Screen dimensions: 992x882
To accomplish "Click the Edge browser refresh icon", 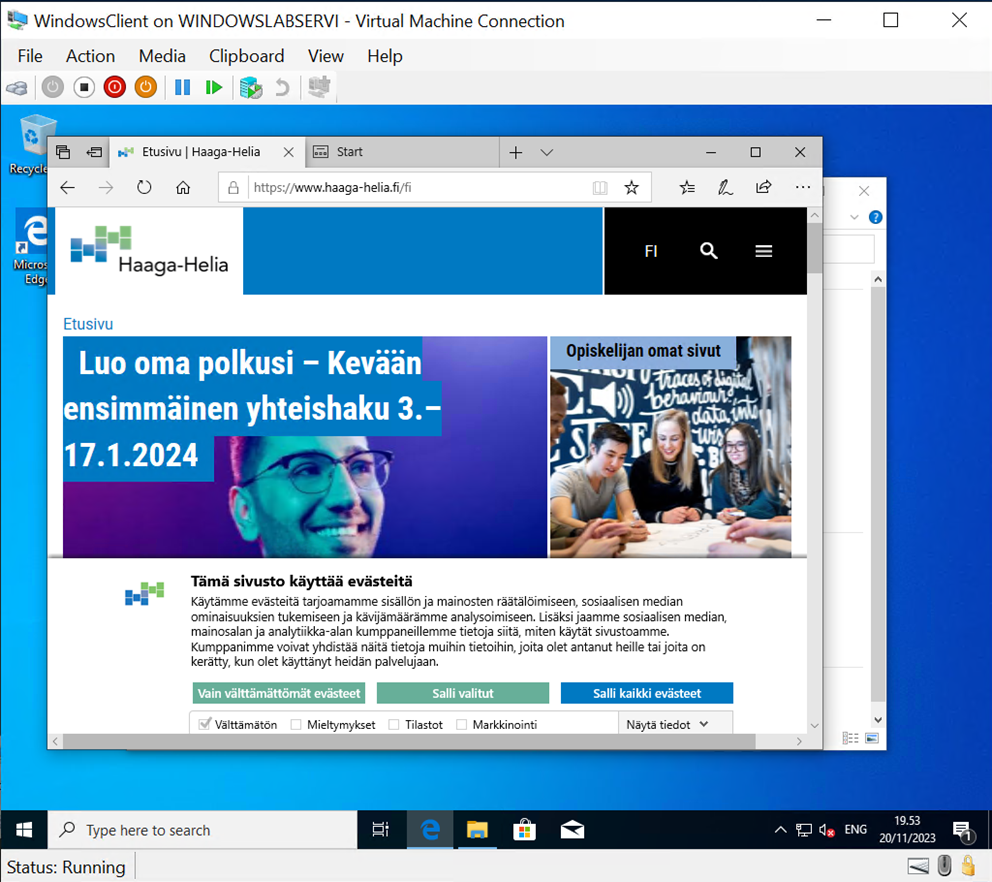I will pyautogui.click(x=144, y=187).
